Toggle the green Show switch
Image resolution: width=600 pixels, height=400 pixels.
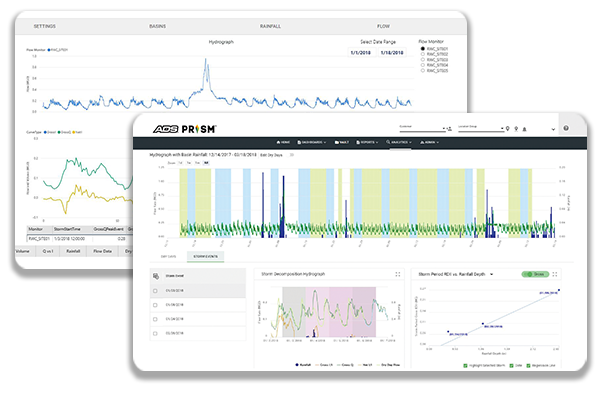[535, 274]
